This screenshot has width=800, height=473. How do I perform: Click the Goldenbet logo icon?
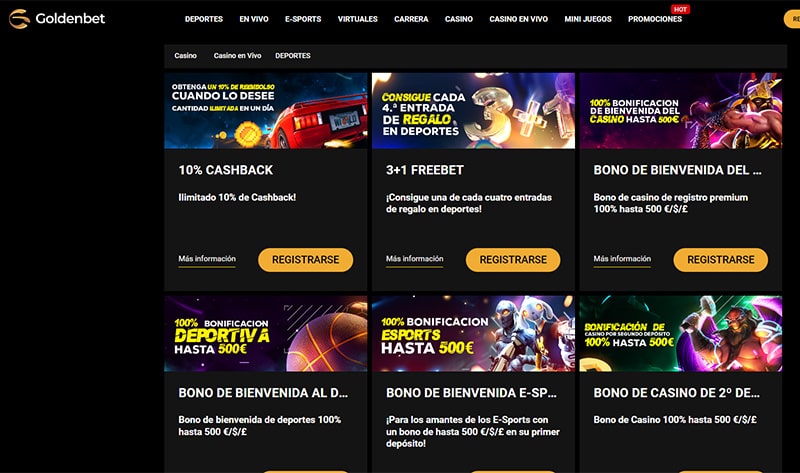pyautogui.click(x=19, y=19)
